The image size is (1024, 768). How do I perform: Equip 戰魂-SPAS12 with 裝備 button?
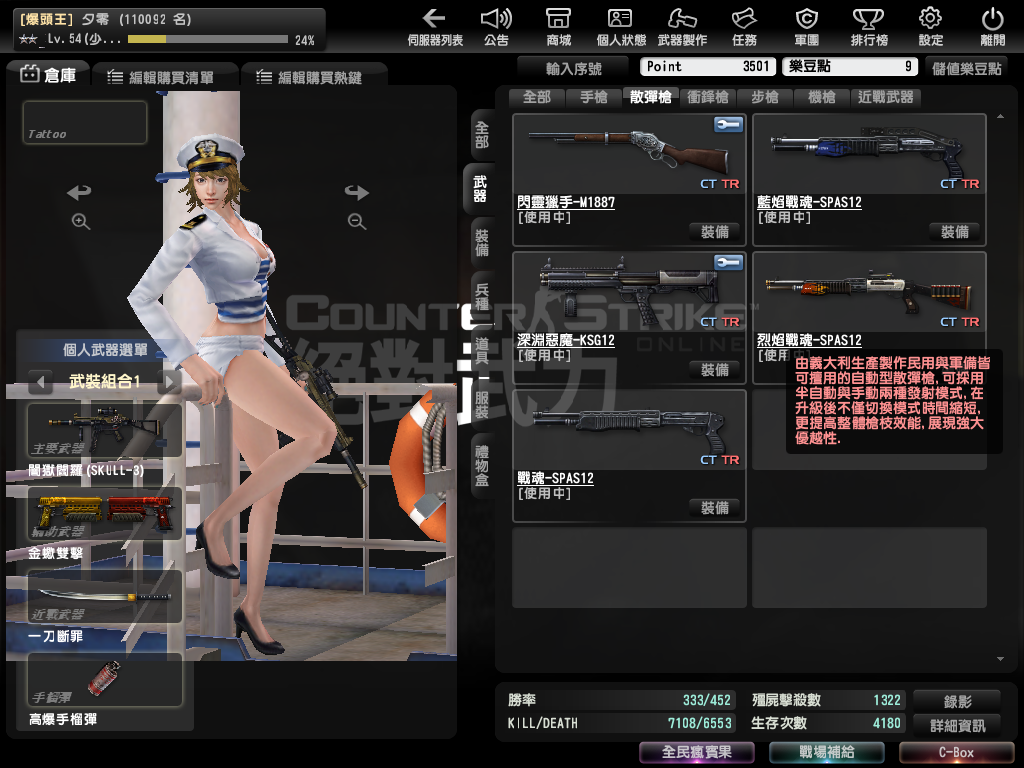715,508
